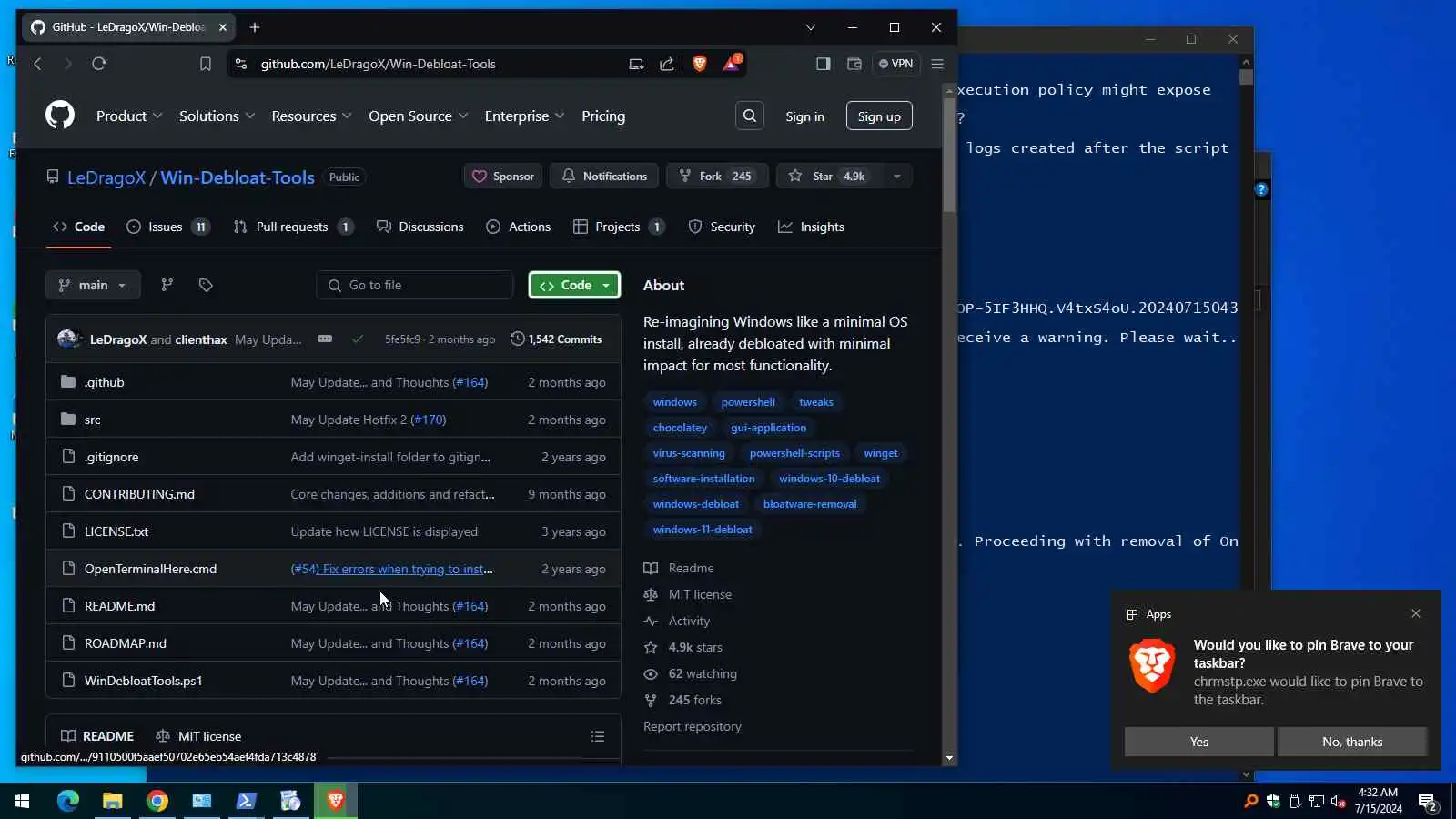Screen dimensions: 1456x819
Task: Click the Sponsor button
Action: click(x=503, y=176)
